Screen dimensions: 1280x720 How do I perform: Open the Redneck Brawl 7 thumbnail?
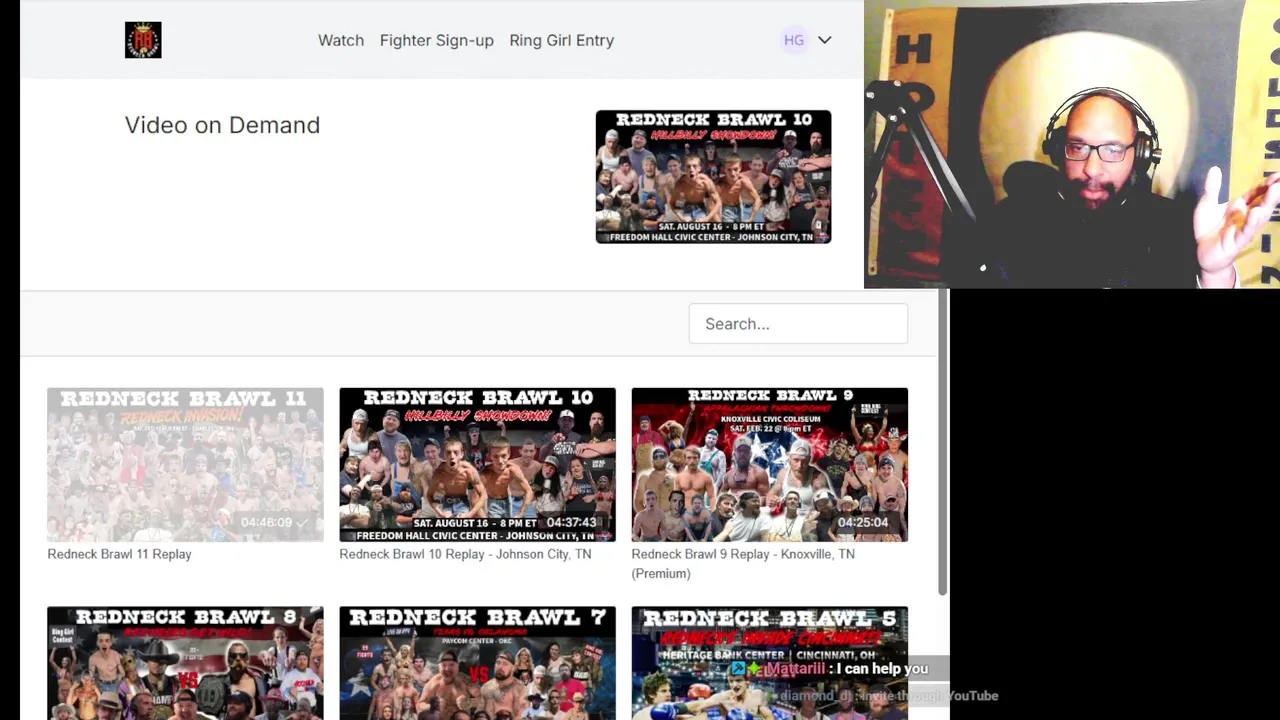coord(477,663)
